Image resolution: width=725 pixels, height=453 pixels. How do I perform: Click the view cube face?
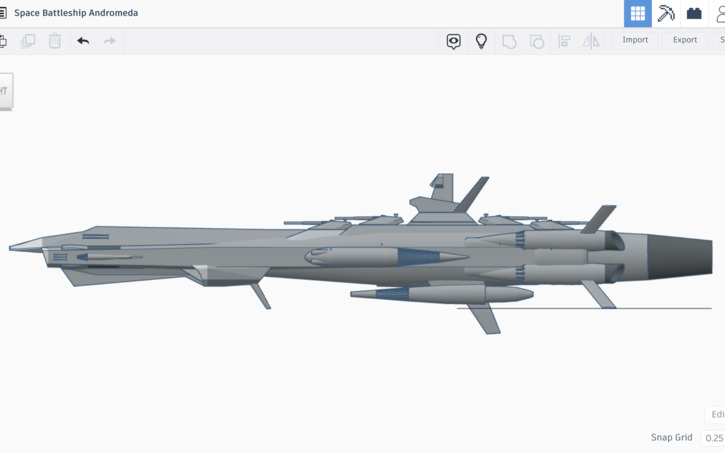6,91
